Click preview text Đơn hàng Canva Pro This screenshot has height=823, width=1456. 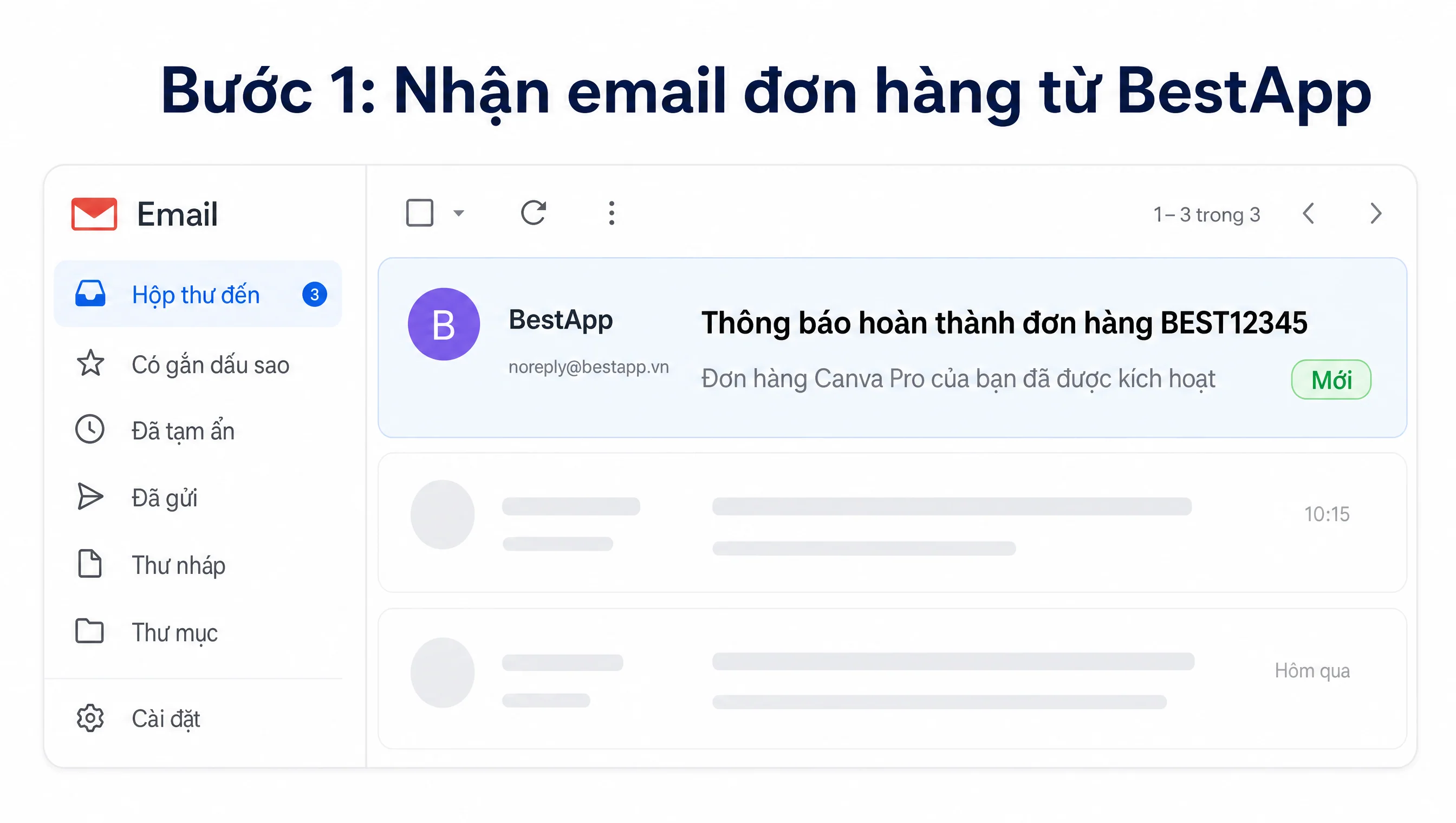pos(958,378)
